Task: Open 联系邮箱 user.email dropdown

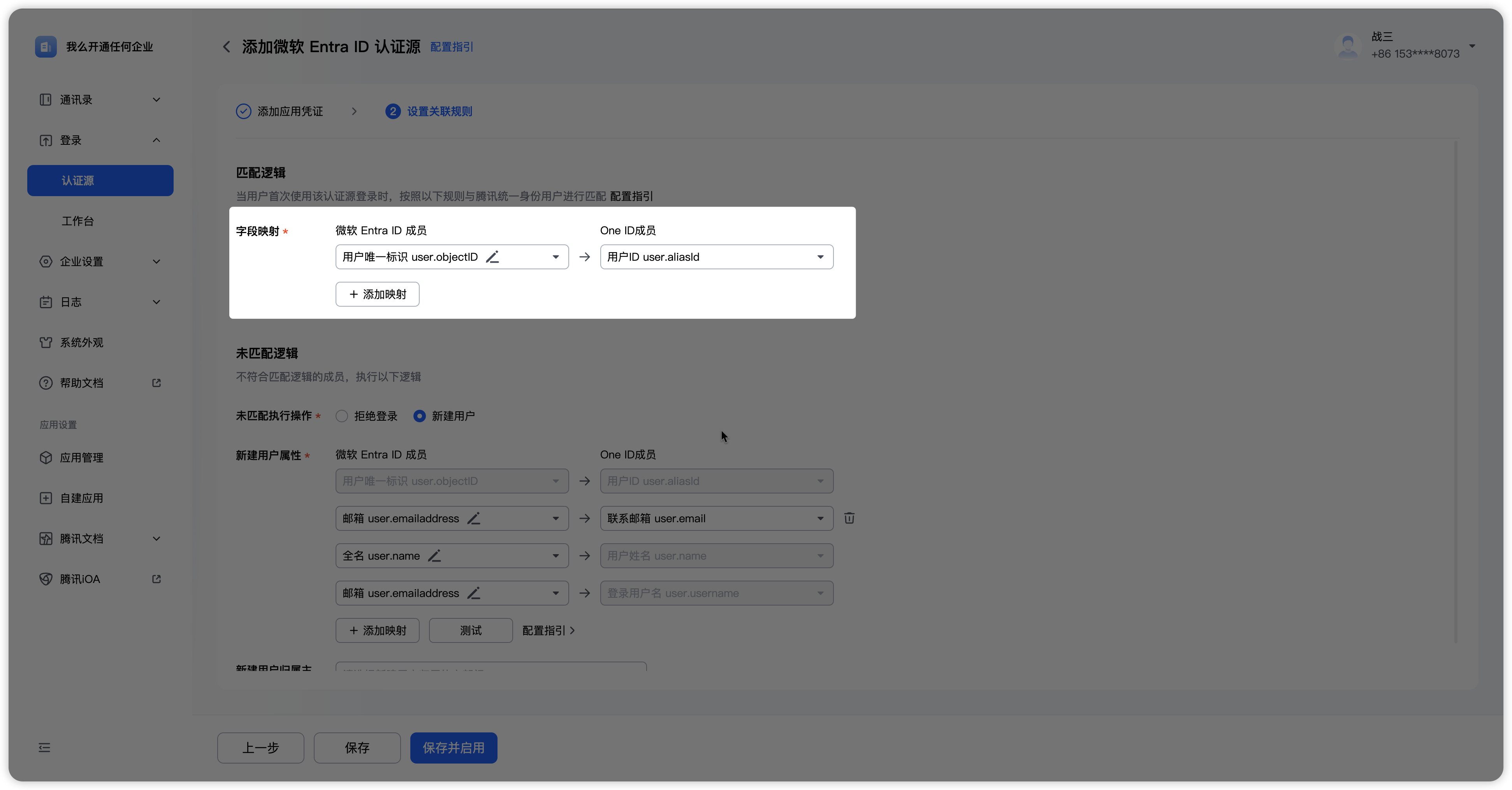Action: [716, 518]
